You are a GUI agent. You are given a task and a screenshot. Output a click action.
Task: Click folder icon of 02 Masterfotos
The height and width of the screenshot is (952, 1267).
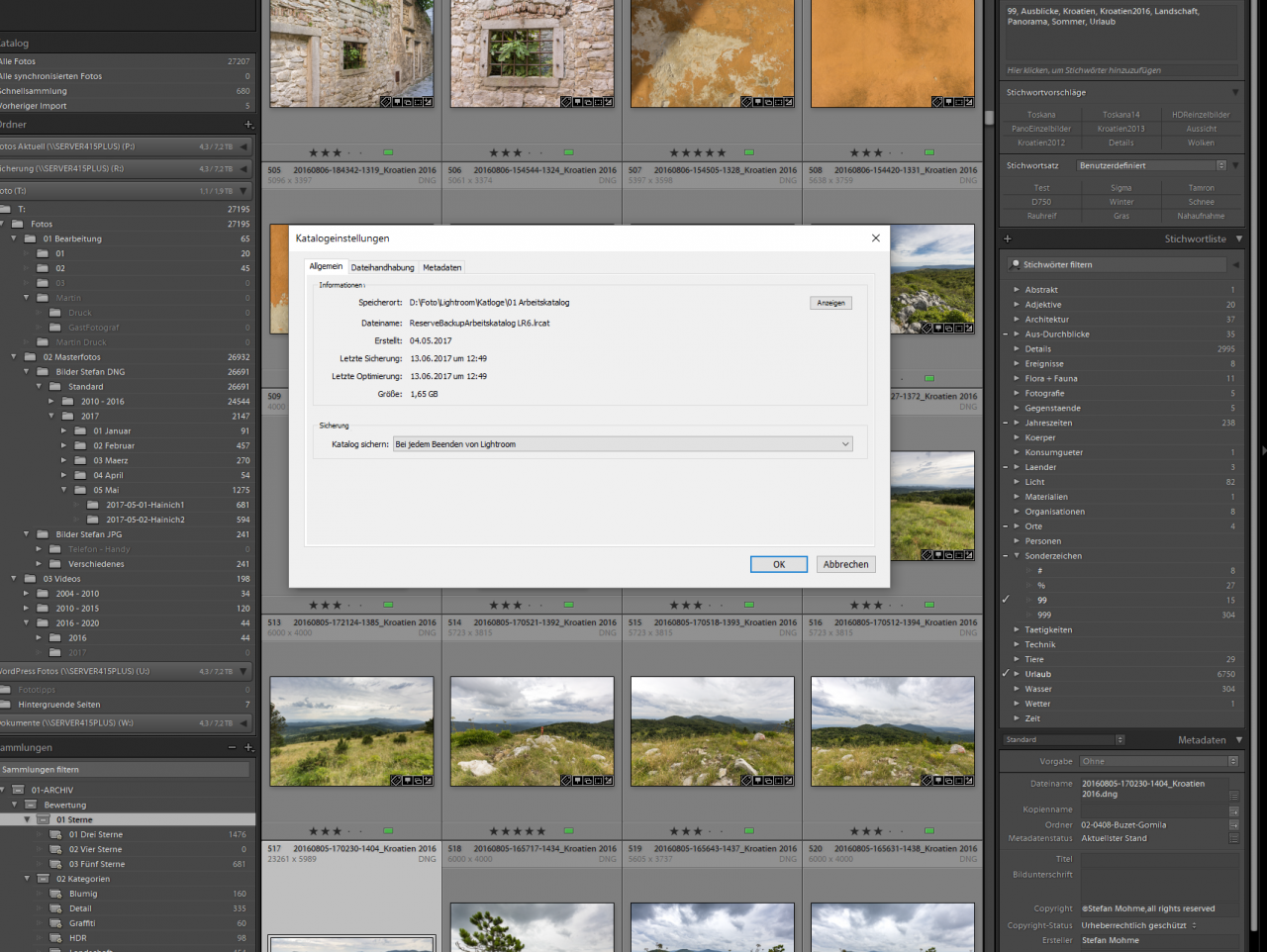coord(30,357)
